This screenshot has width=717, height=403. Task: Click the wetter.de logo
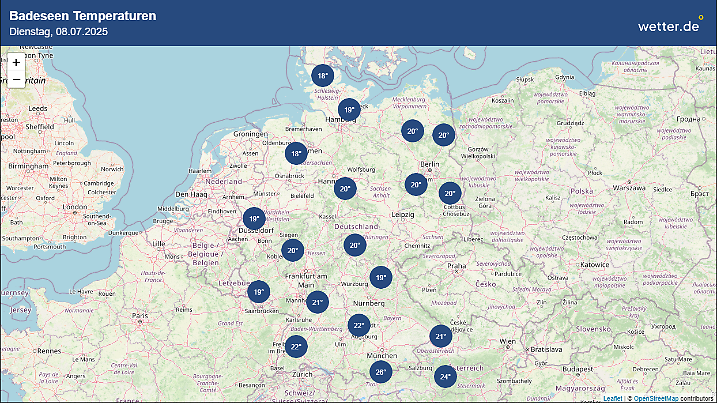coord(670,25)
